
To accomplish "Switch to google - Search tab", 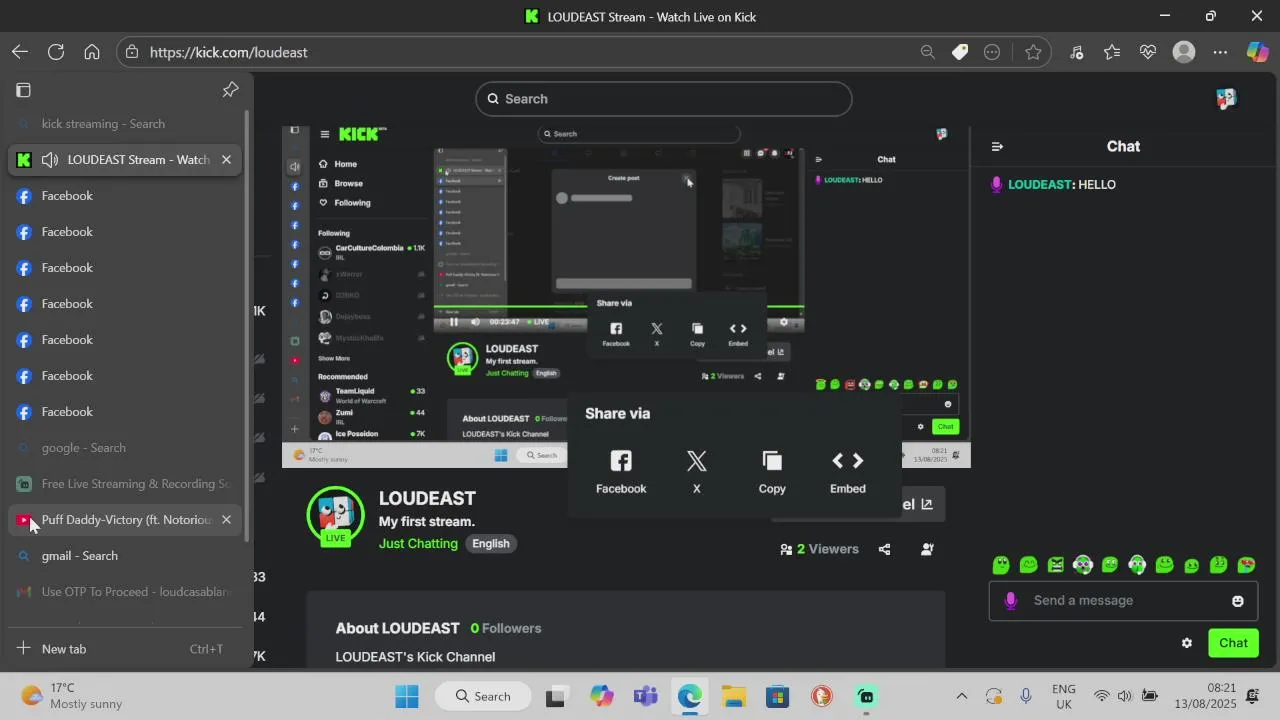I will pos(125,448).
